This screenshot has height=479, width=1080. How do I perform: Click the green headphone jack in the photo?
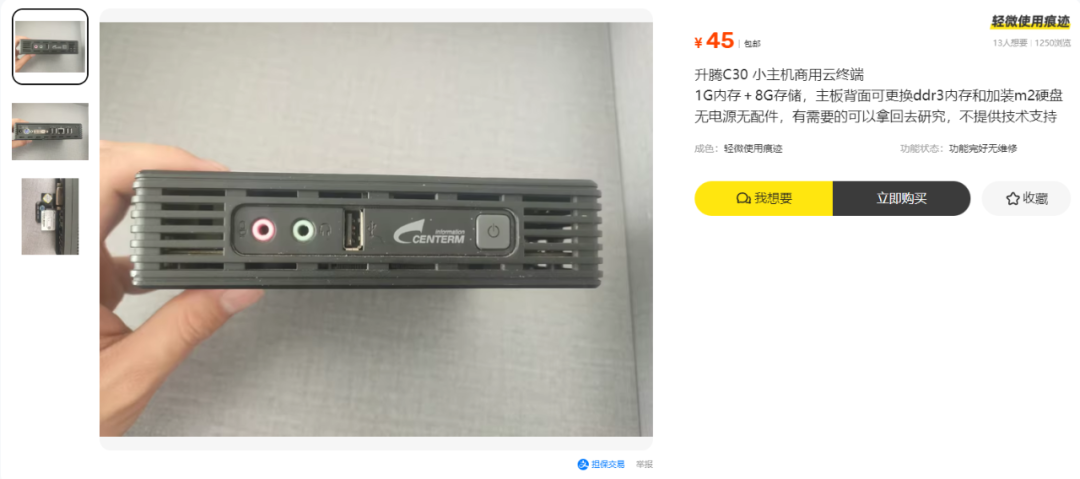(303, 230)
